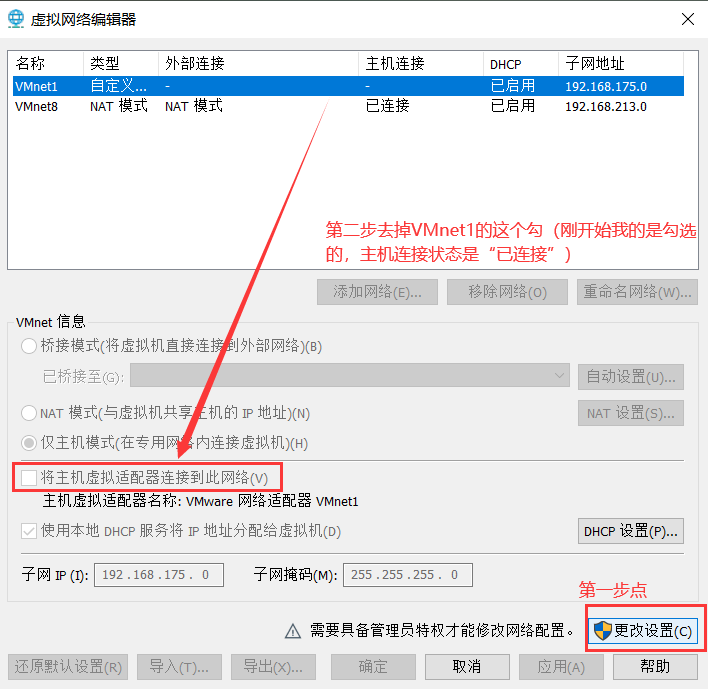Click 已启用 in the VMnet8 row
Screen dimensions: 708x689
click(x=512, y=106)
